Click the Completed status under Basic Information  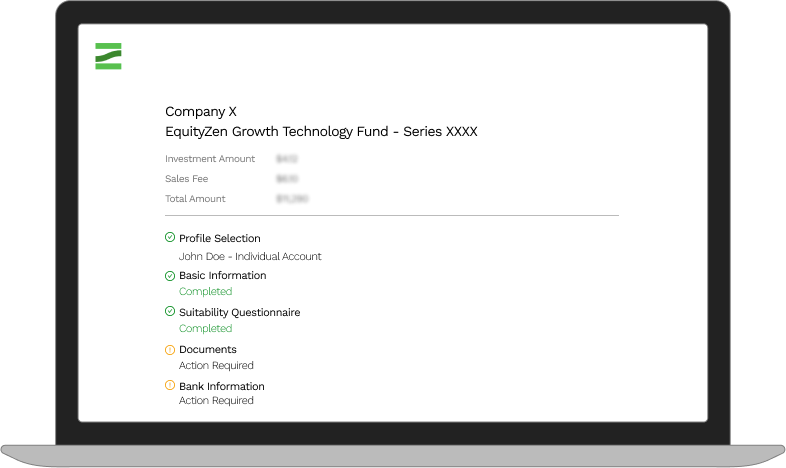(205, 292)
